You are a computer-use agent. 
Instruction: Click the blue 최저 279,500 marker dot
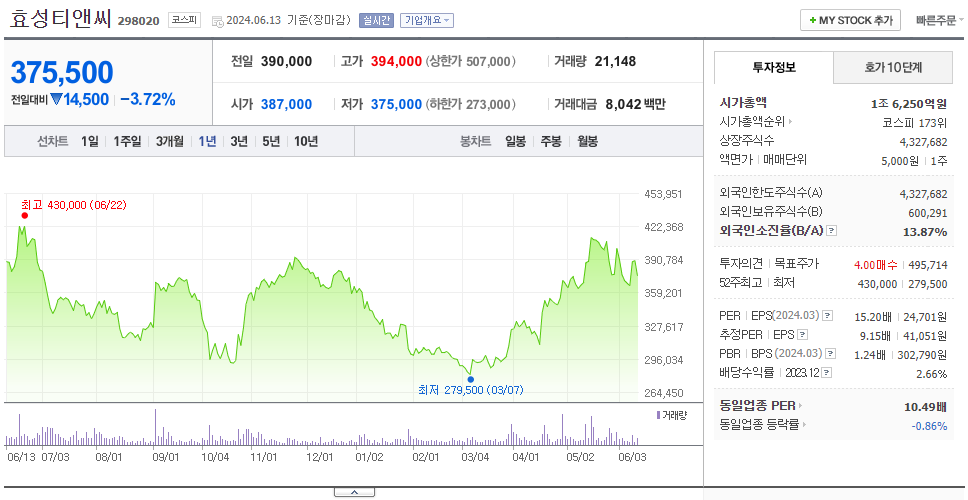point(471,380)
